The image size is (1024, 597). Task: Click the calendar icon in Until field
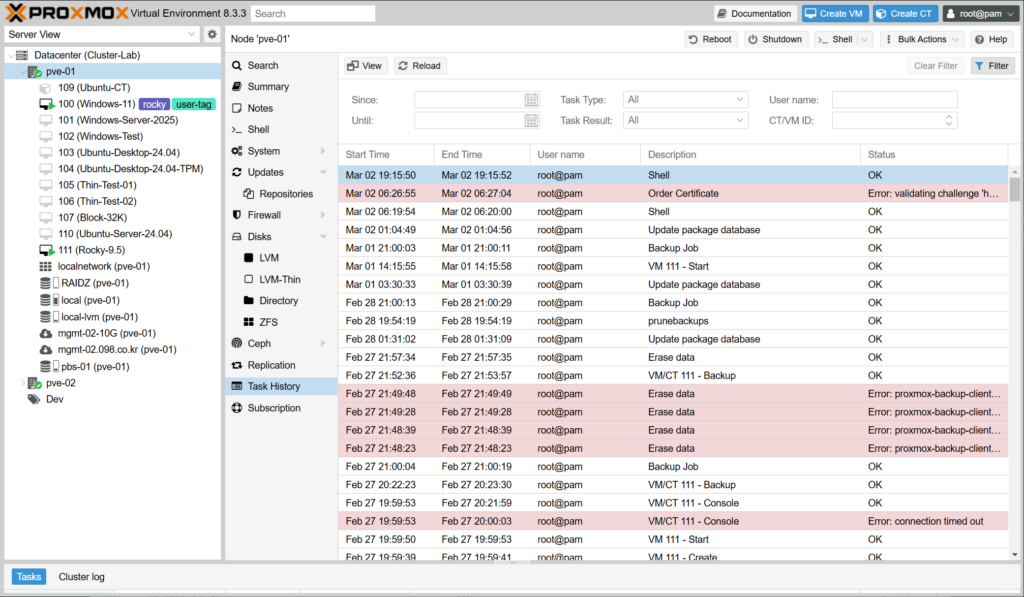click(532, 121)
